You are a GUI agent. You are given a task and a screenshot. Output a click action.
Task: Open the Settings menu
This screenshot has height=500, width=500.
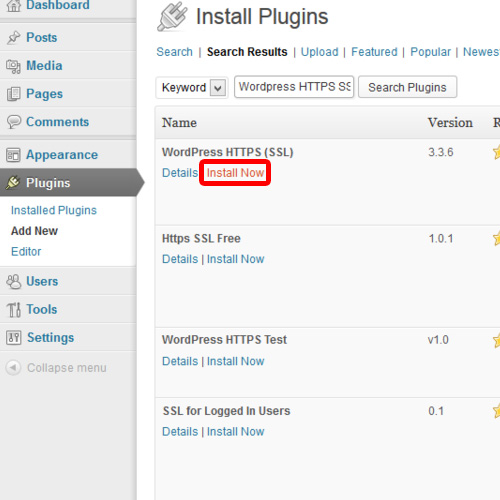click(51, 338)
